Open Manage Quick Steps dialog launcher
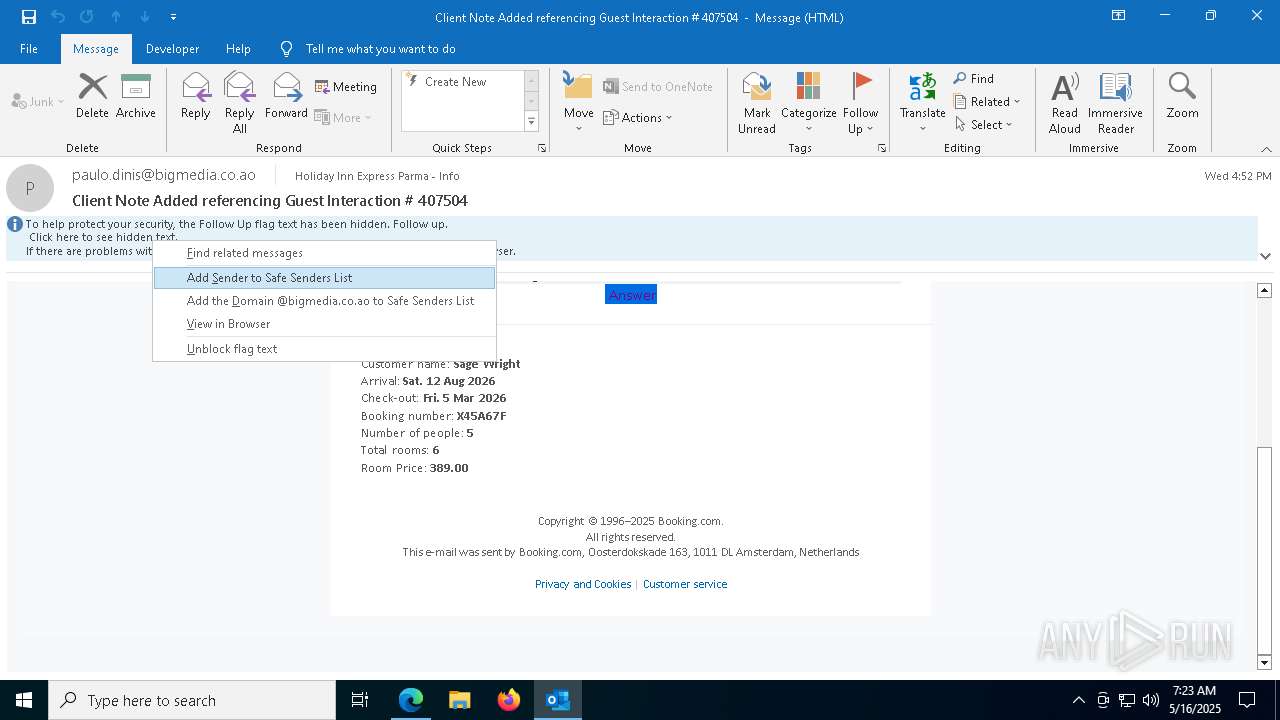The height and width of the screenshot is (720, 1280). tap(542, 148)
